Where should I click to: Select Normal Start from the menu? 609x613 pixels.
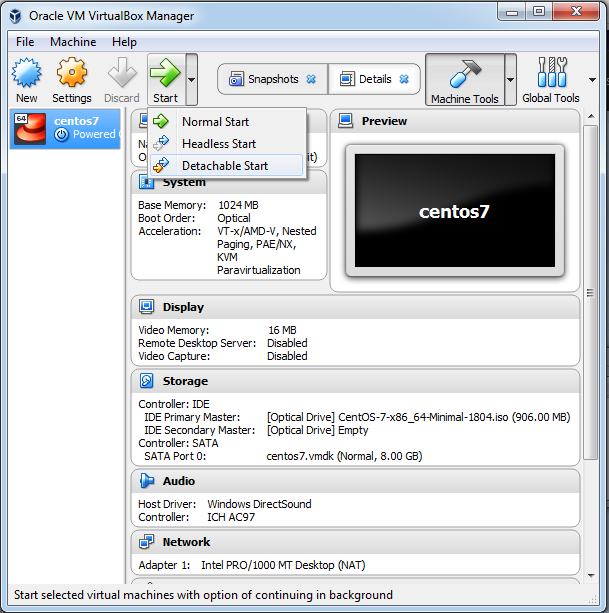227,122
